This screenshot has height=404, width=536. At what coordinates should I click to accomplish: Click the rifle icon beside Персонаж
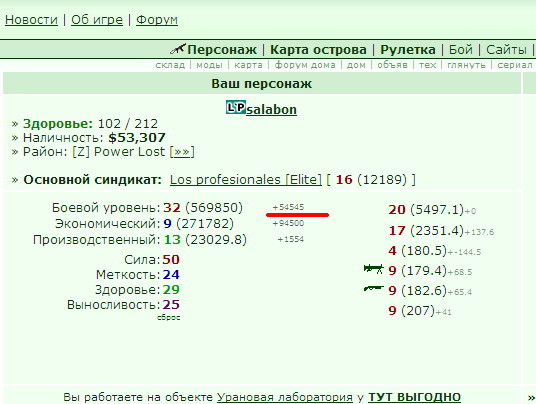pos(178,49)
